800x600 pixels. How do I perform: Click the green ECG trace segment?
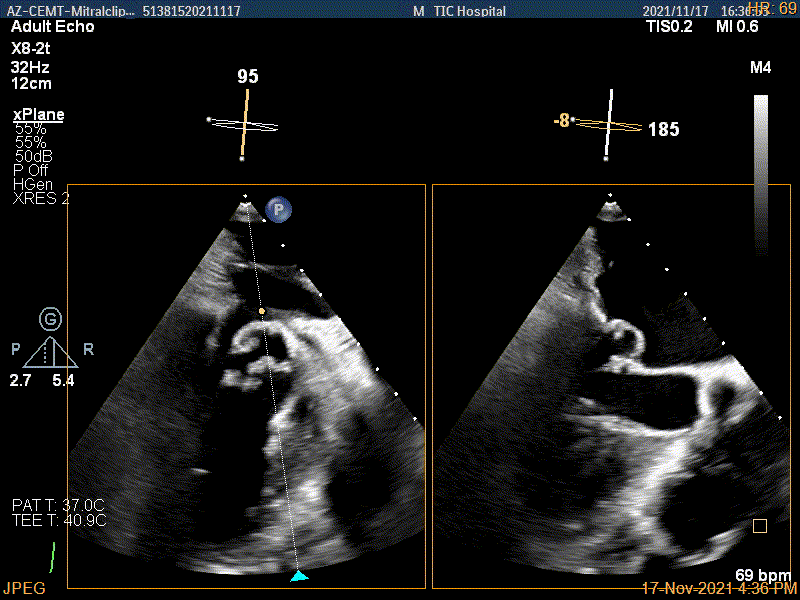pos(53,558)
